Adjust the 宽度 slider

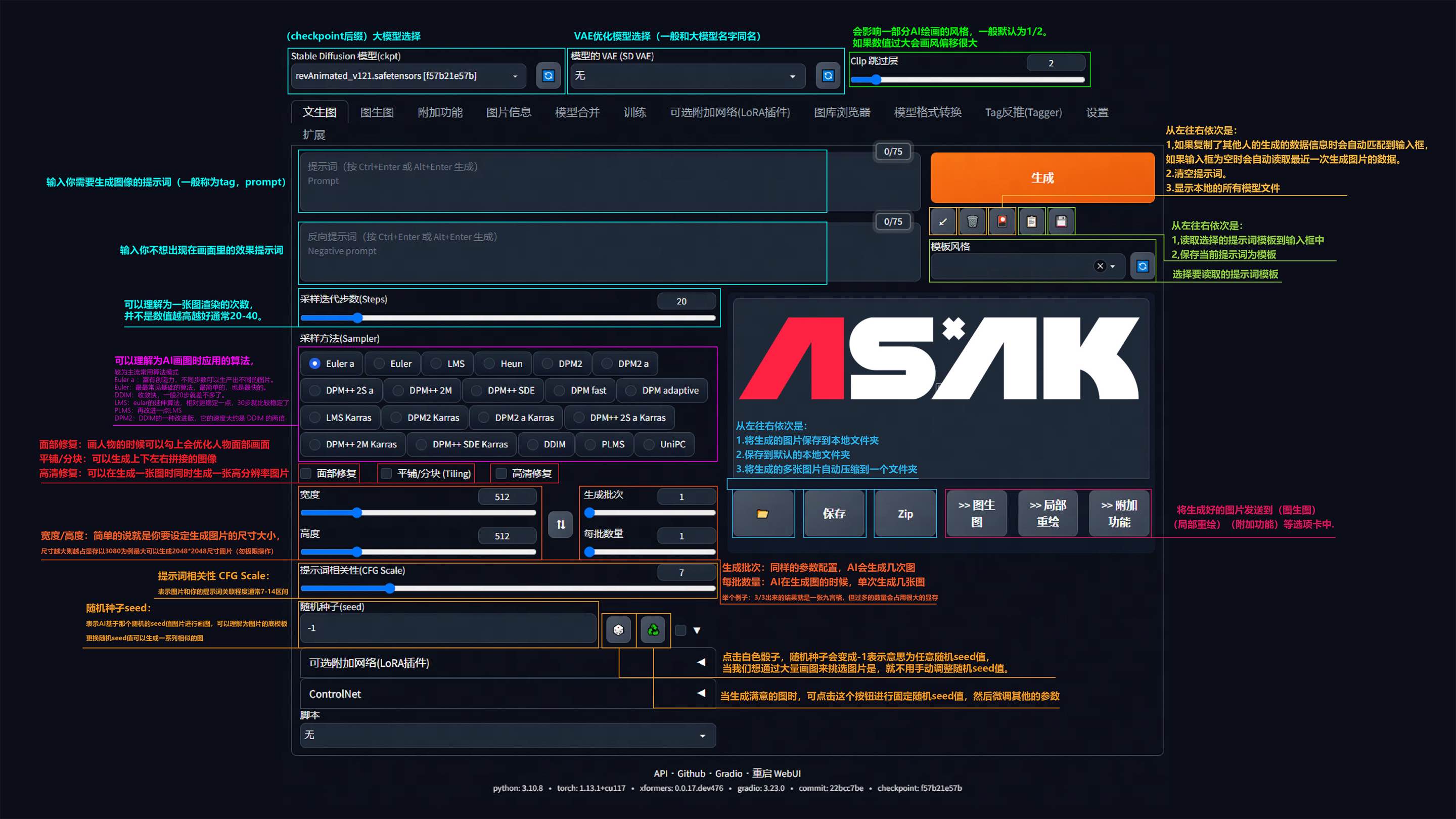(x=418, y=513)
